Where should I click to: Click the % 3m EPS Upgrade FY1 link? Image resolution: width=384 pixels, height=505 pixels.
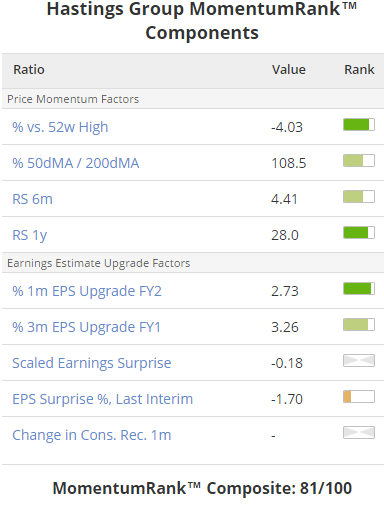pyautogui.click(x=86, y=327)
